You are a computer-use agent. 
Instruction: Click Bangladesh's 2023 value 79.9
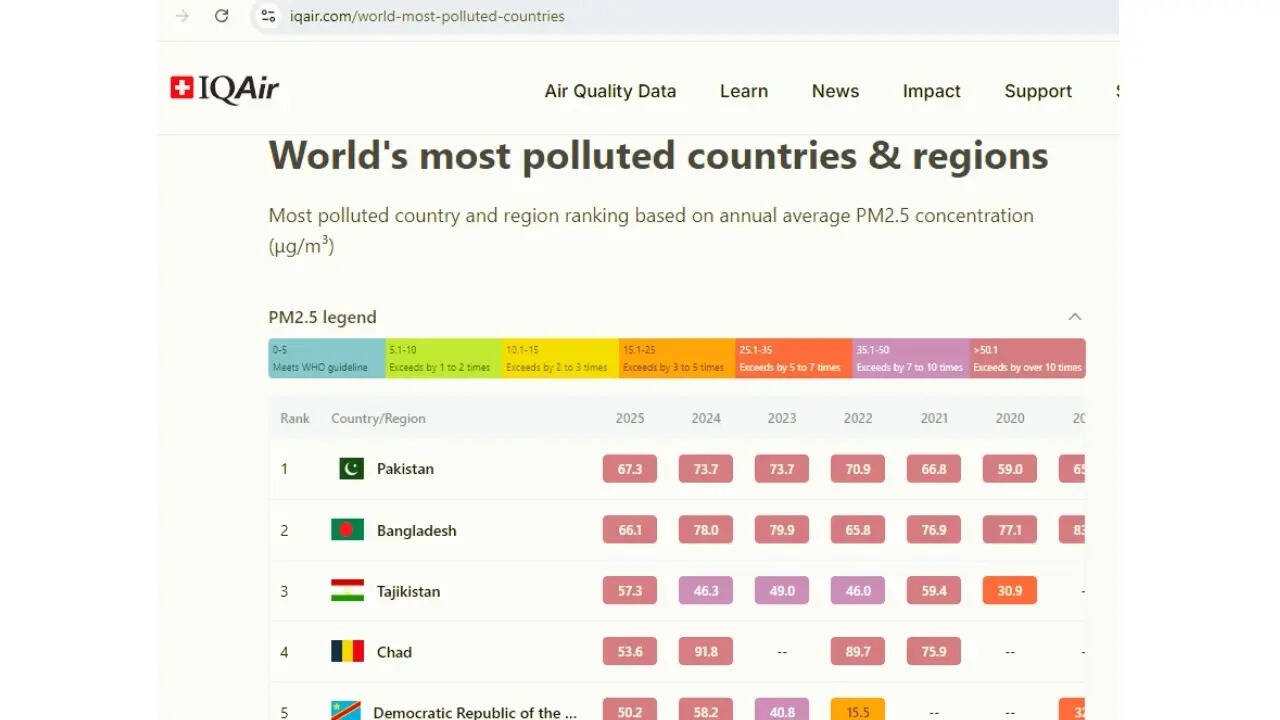click(782, 530)
